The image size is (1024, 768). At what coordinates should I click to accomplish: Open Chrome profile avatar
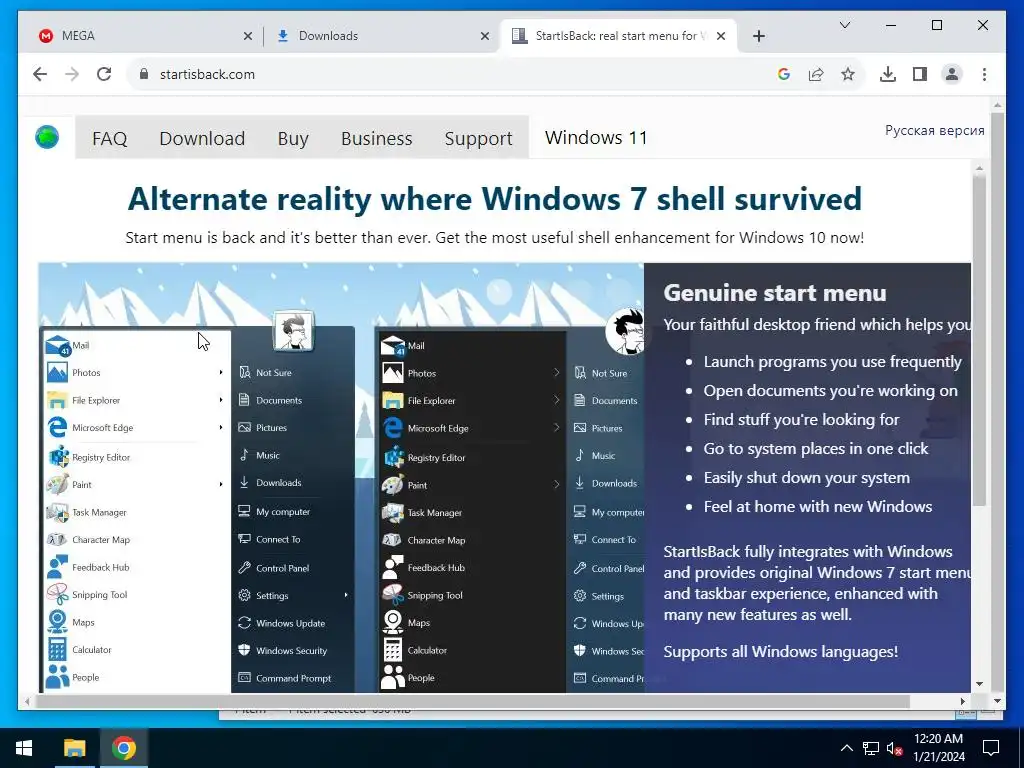click(952, 74)
